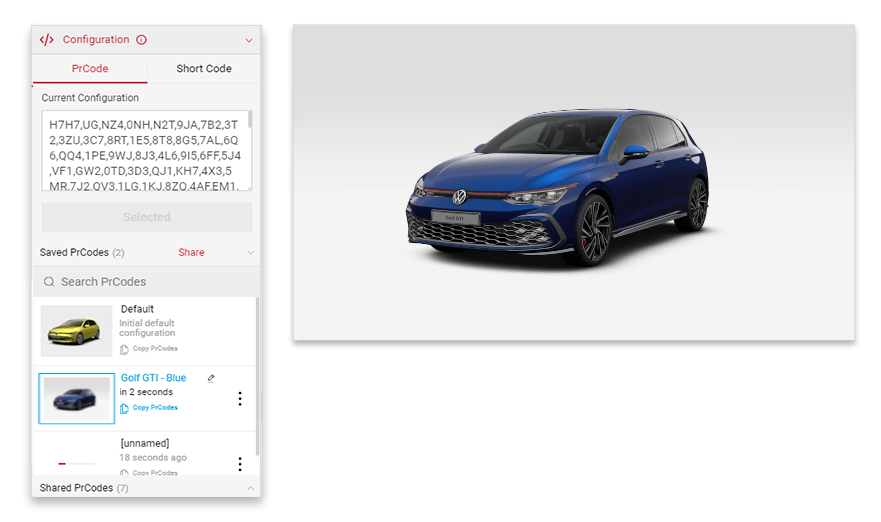
Task: Open more options for [unnamed] entry
Action: pos(240,464)
